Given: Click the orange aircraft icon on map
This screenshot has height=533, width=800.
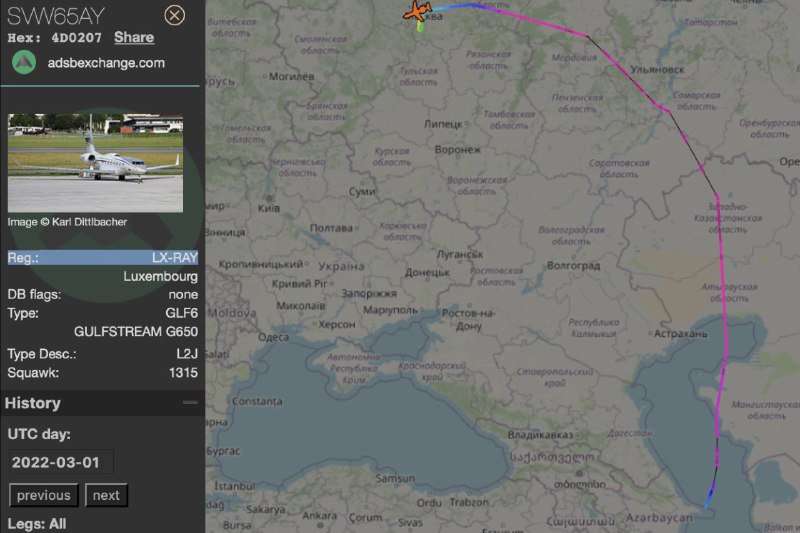Looking at the screenshot, I should pos(417,11).
